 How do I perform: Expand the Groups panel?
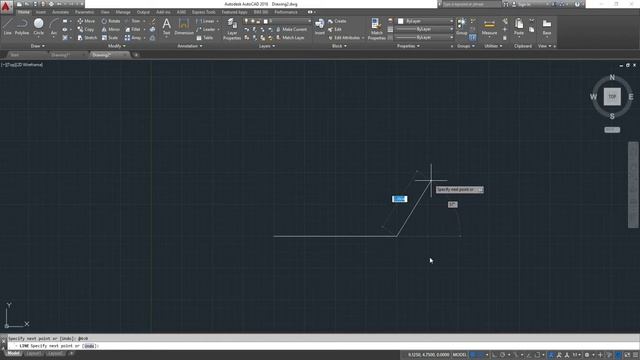tap(466, 46)
